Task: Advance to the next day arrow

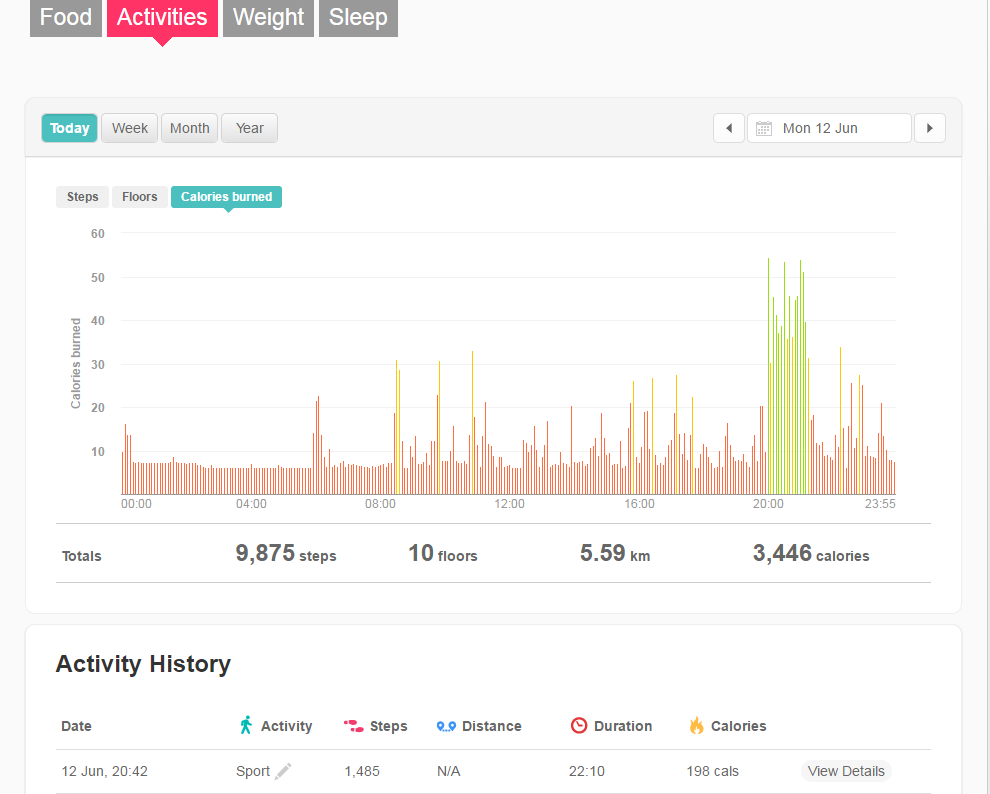Action: 930,128
